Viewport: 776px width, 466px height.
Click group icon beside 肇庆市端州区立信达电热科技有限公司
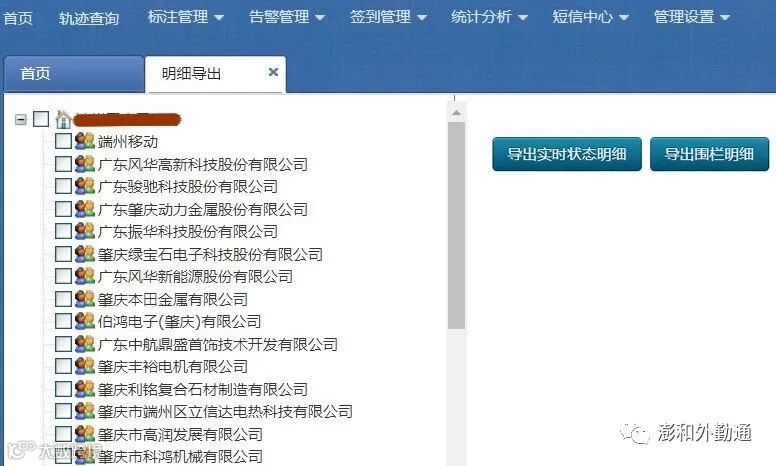[85, 411]
